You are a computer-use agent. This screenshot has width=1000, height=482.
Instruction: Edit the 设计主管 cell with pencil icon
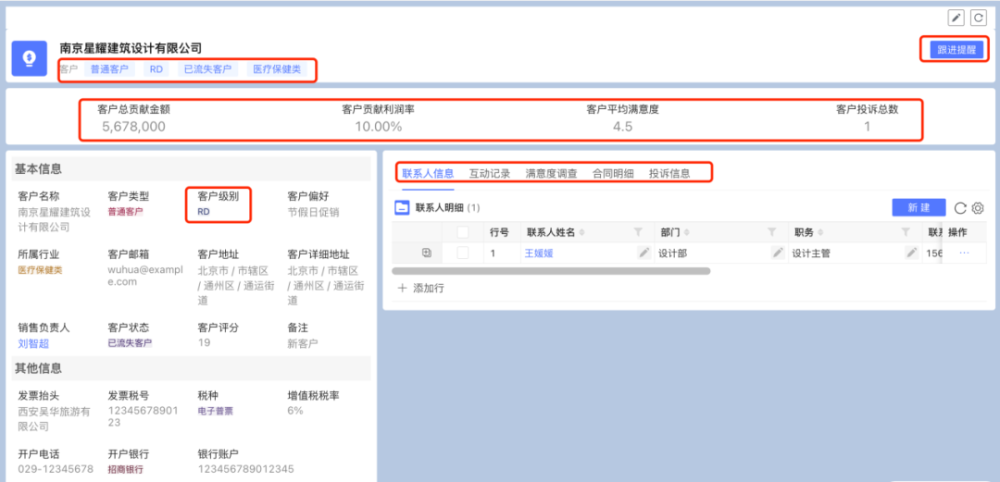coord(912,253)
